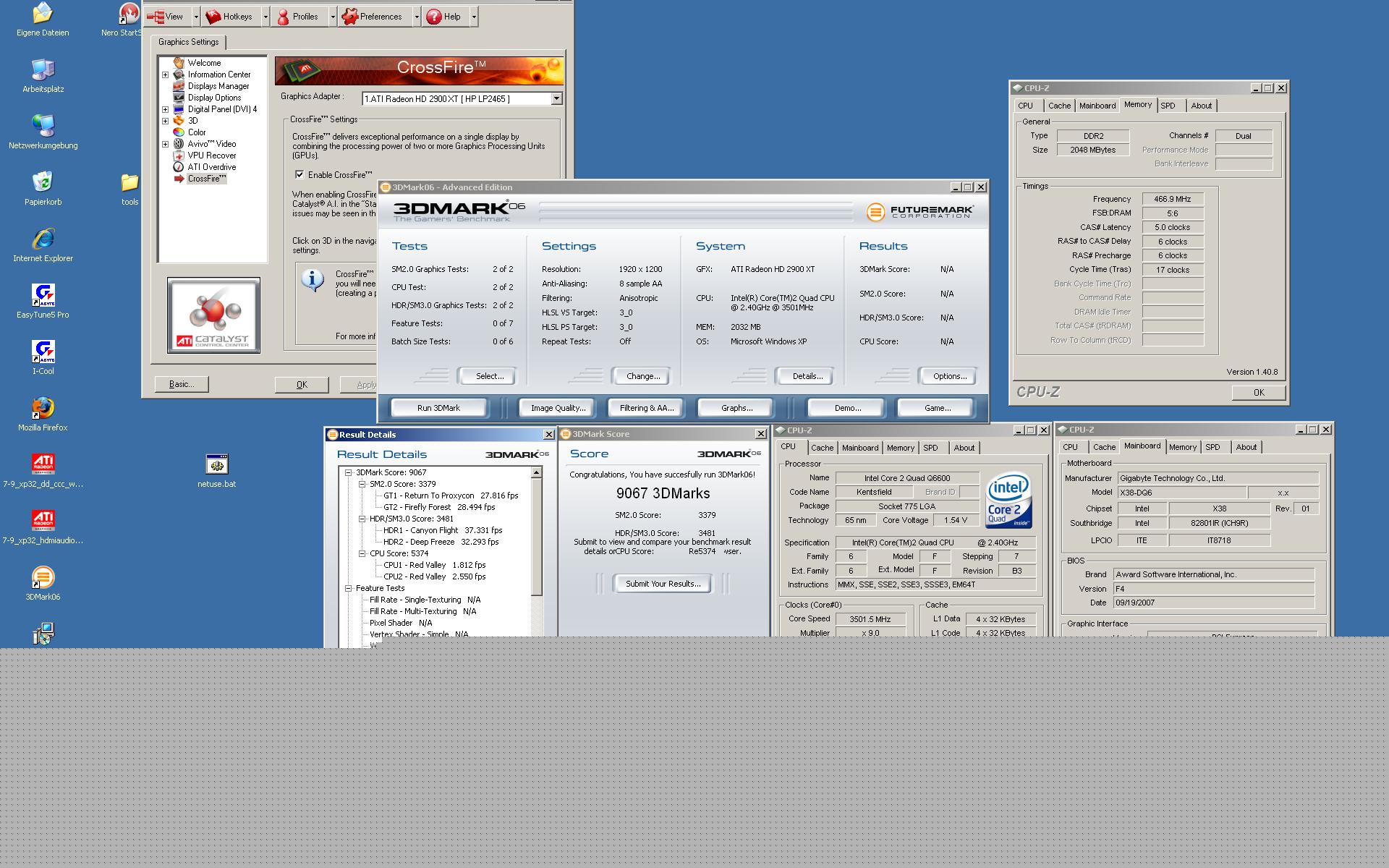The width and height of the screenshot is (1389, 868).
Task: Select CrossFire item in settings tree
Action: click(206, 179)
